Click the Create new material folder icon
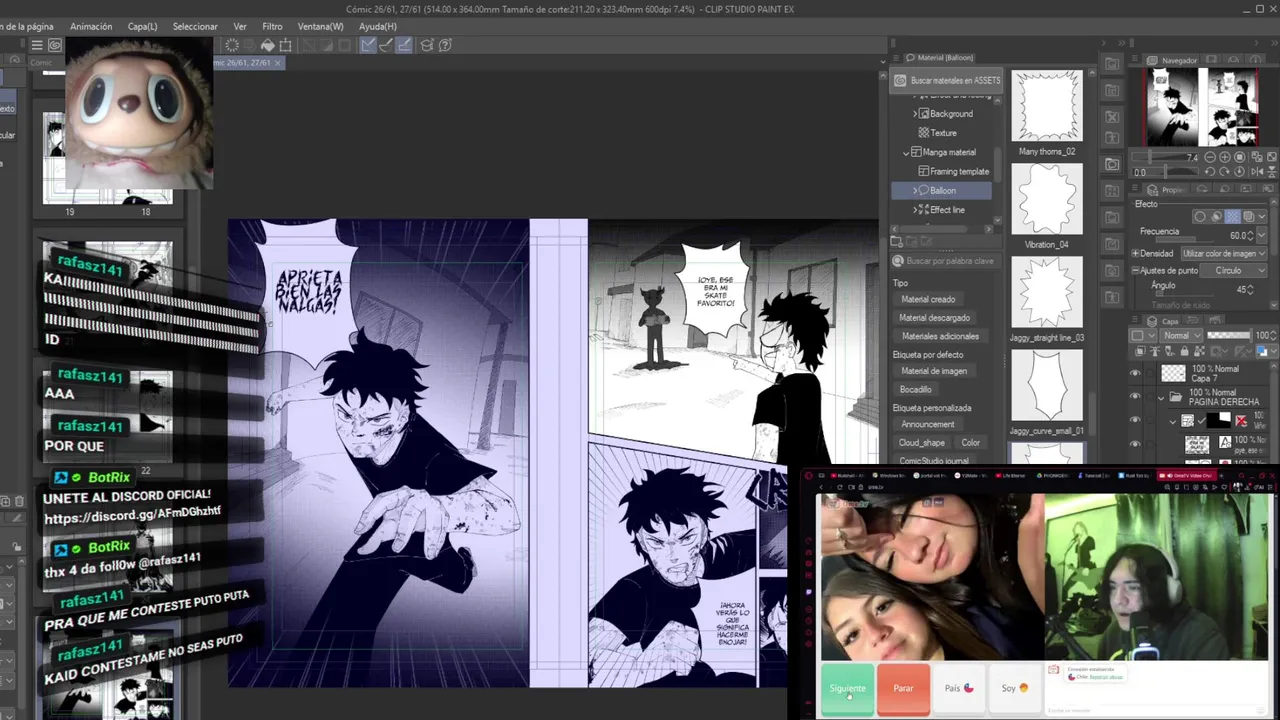Screen dimensions: 1280x720 click(x=896, y=241)
